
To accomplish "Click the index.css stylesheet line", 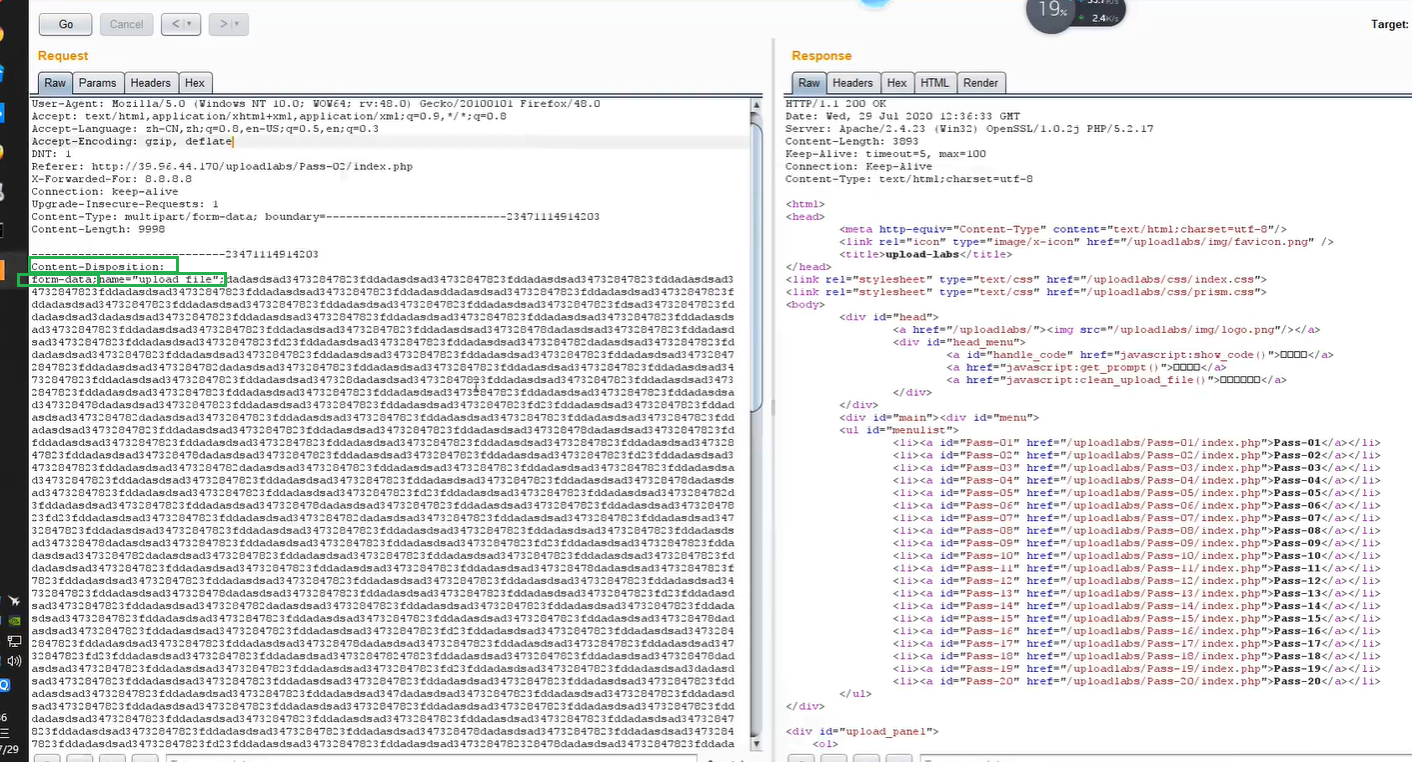I will (x=1026, y=280).
